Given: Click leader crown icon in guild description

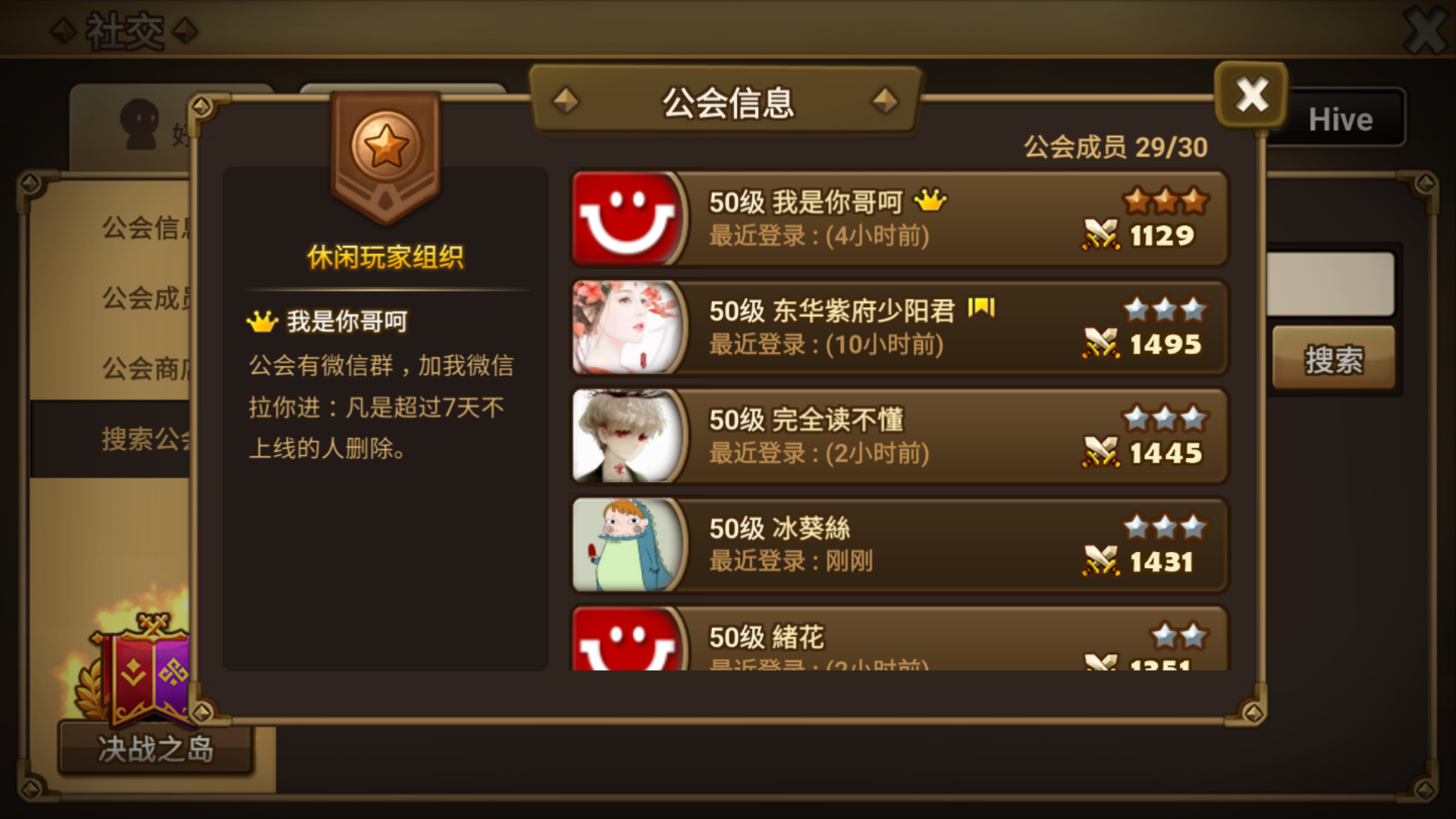Looking at the screenshot, I should tap(262, 322).
